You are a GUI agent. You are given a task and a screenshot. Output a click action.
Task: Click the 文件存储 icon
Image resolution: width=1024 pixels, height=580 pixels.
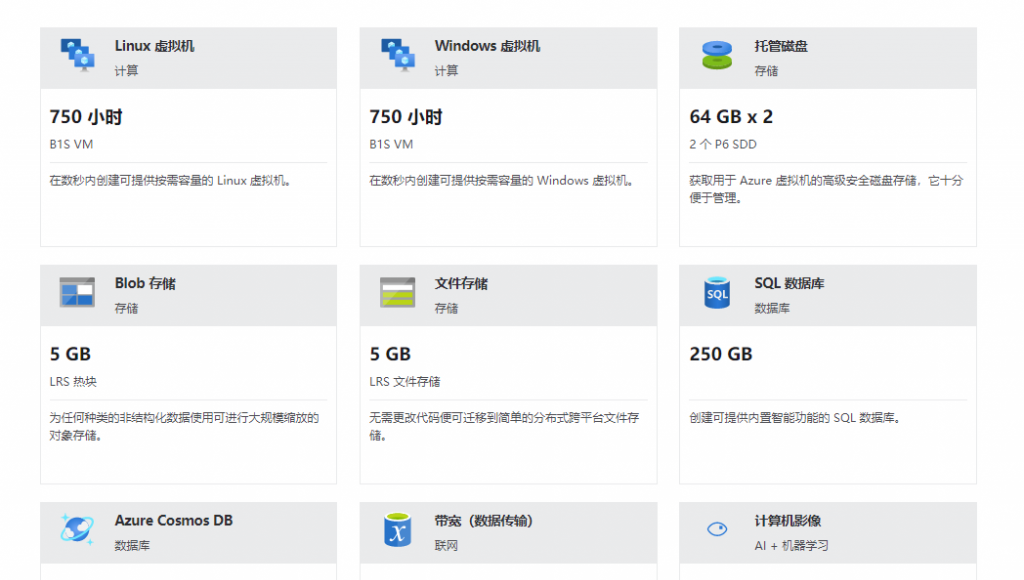[397, 292]
